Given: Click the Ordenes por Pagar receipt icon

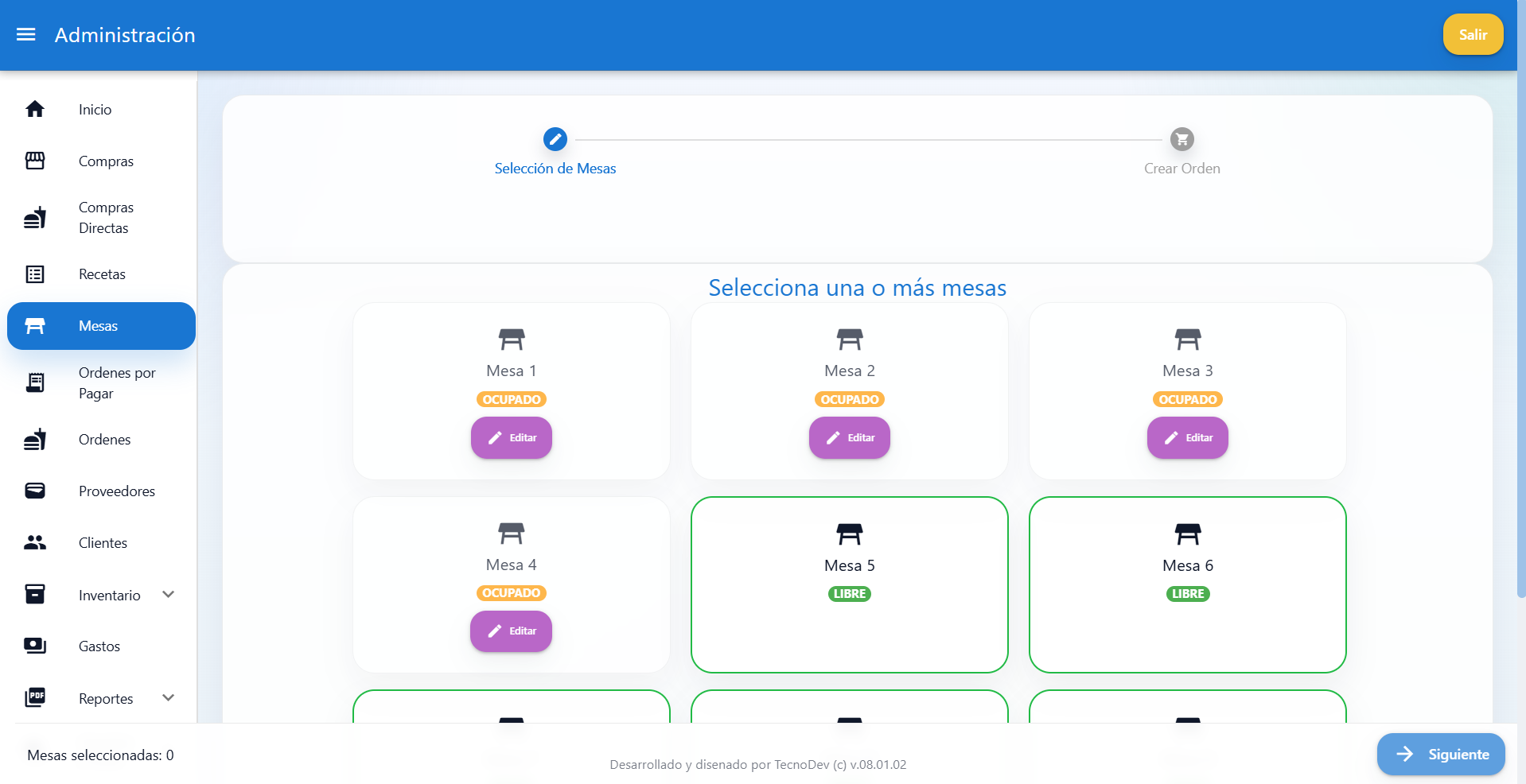Looking at the screenshot, I should [35, 382].
